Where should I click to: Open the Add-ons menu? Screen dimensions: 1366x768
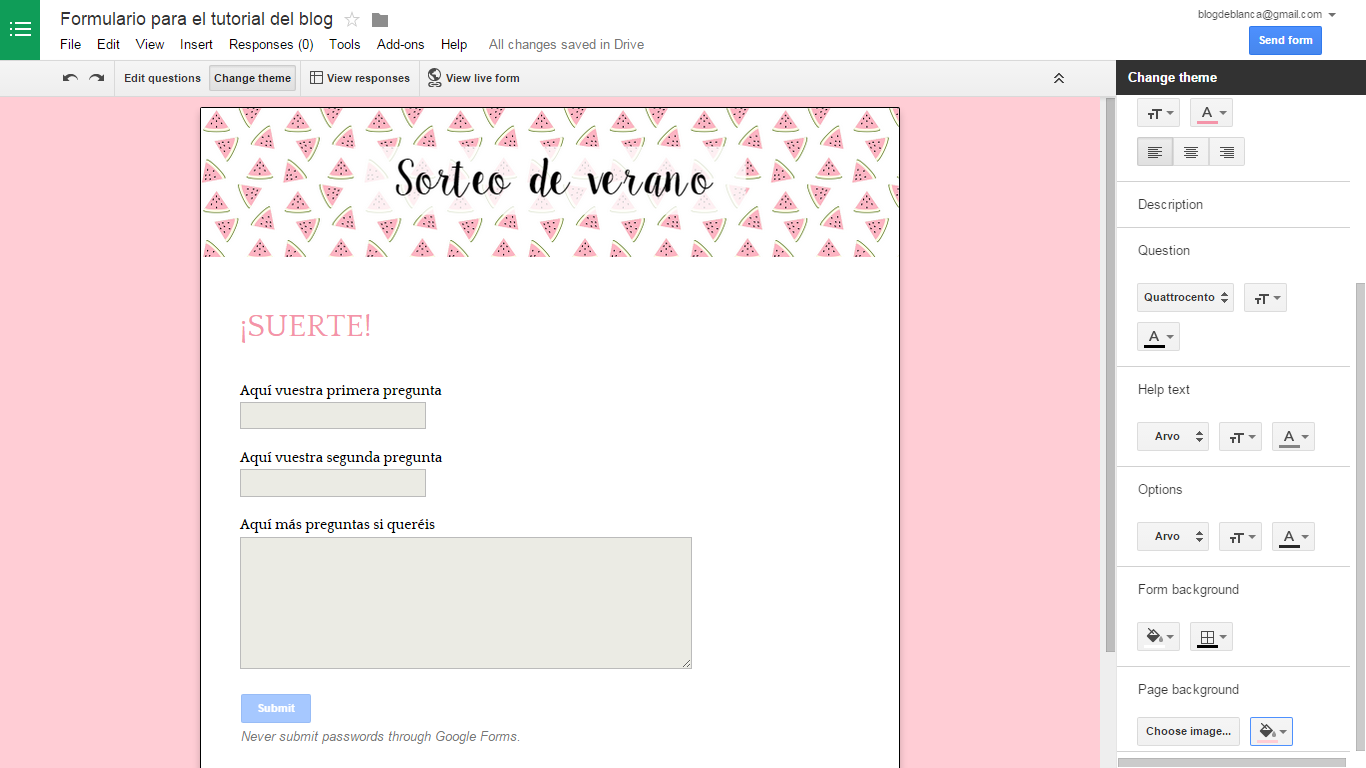[x=400, y=44]
